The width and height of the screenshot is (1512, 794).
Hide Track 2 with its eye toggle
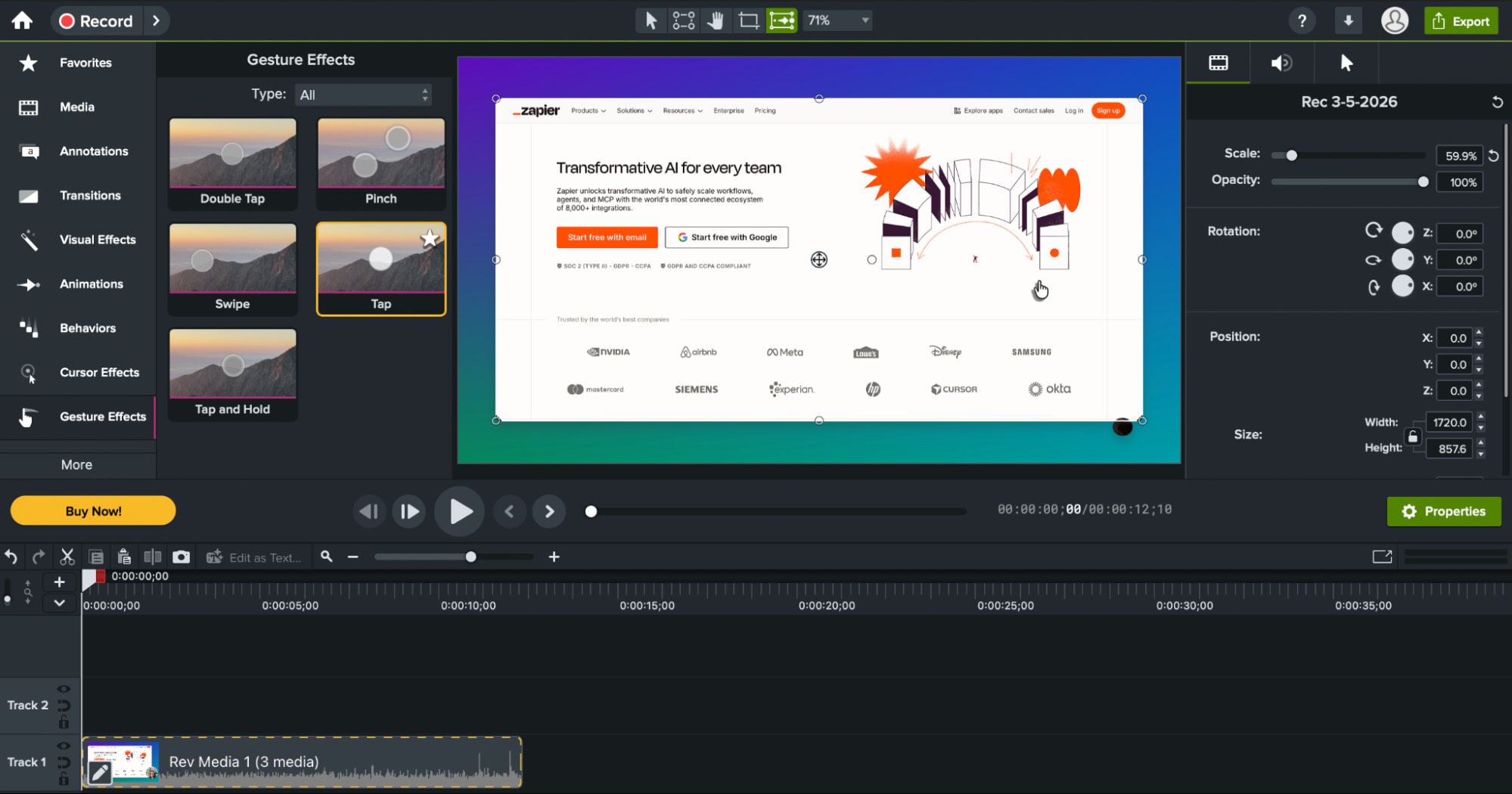64,689
